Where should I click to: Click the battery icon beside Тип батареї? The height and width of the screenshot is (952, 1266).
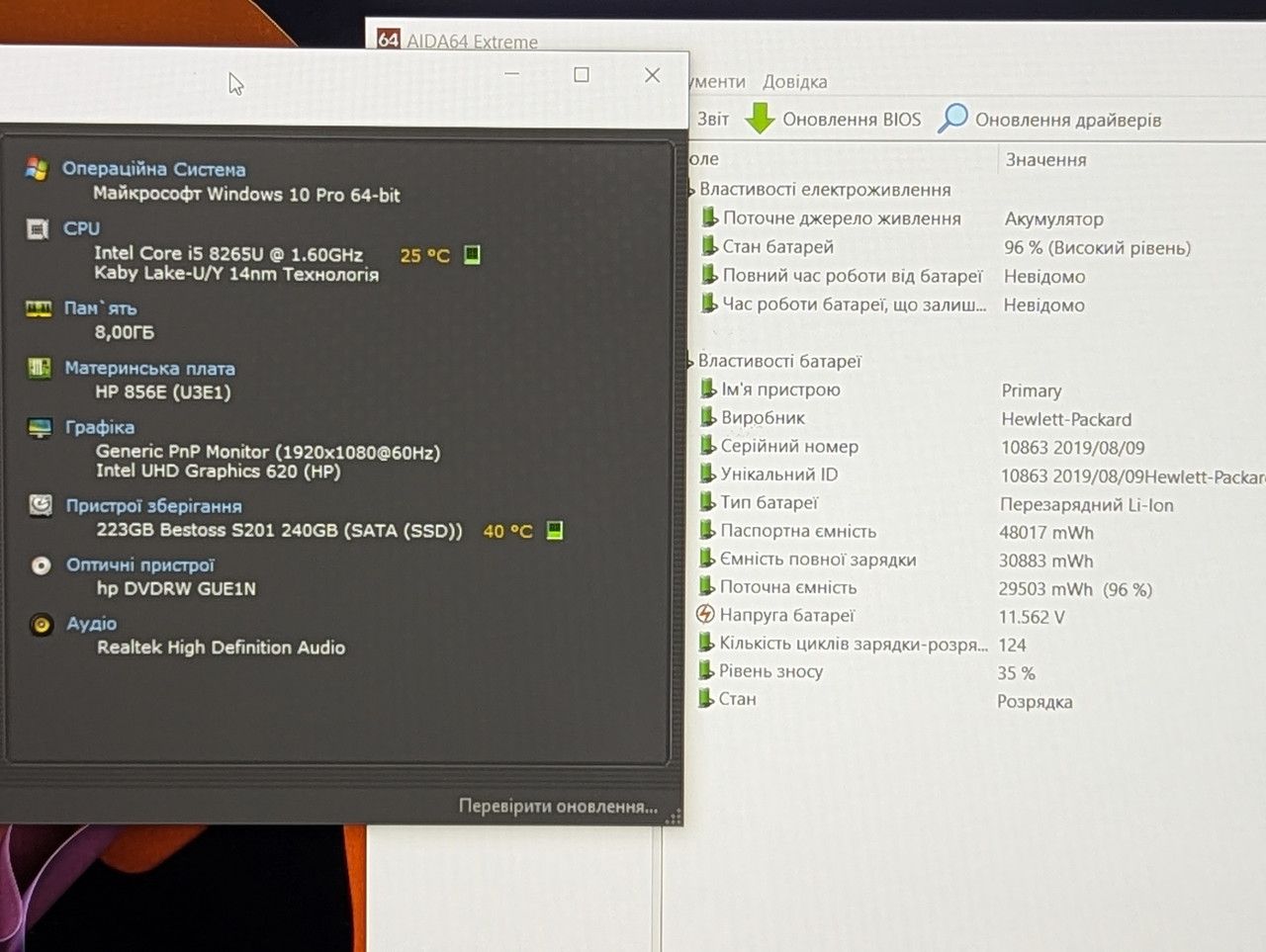[x=707, y=502]
